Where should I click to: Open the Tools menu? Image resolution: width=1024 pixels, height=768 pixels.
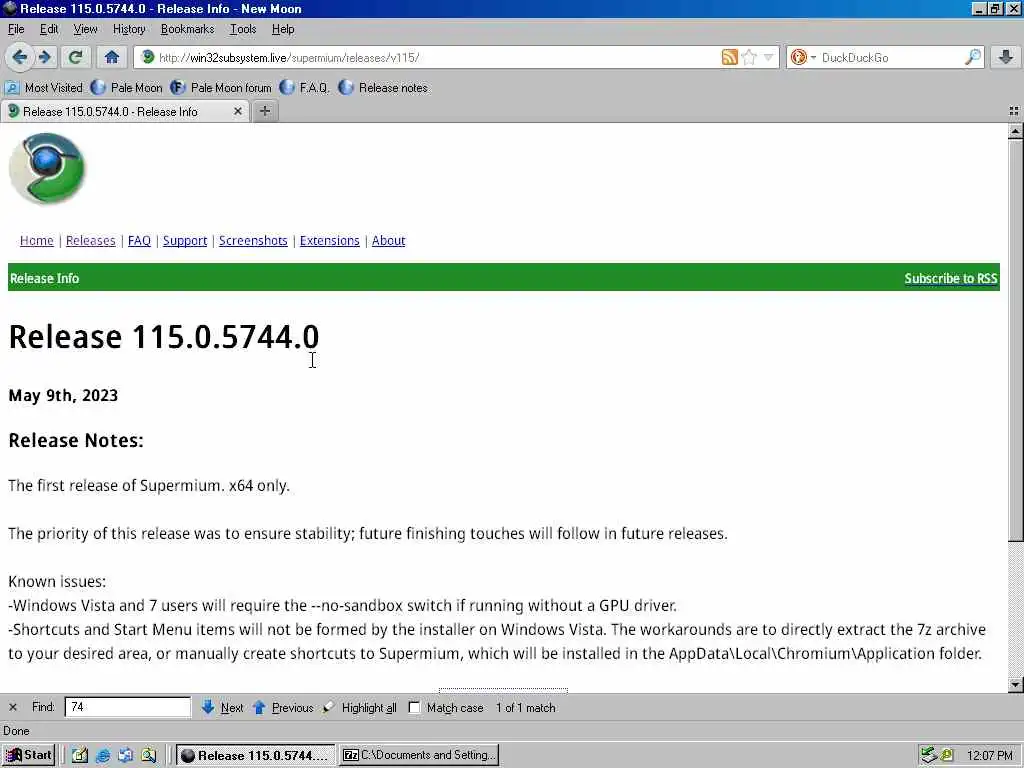pos(243,29)
